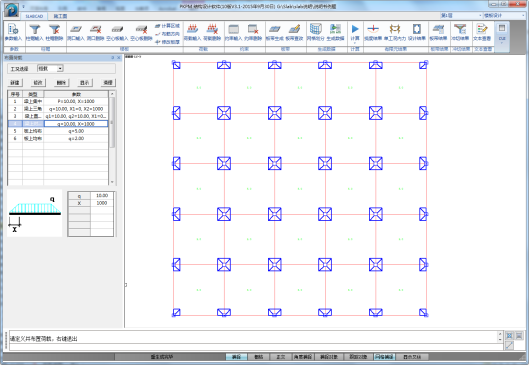The height and width of the screenshot is (365, 530).
Task: Pin or auto-hide the side panel
Action: coord(113,58)
